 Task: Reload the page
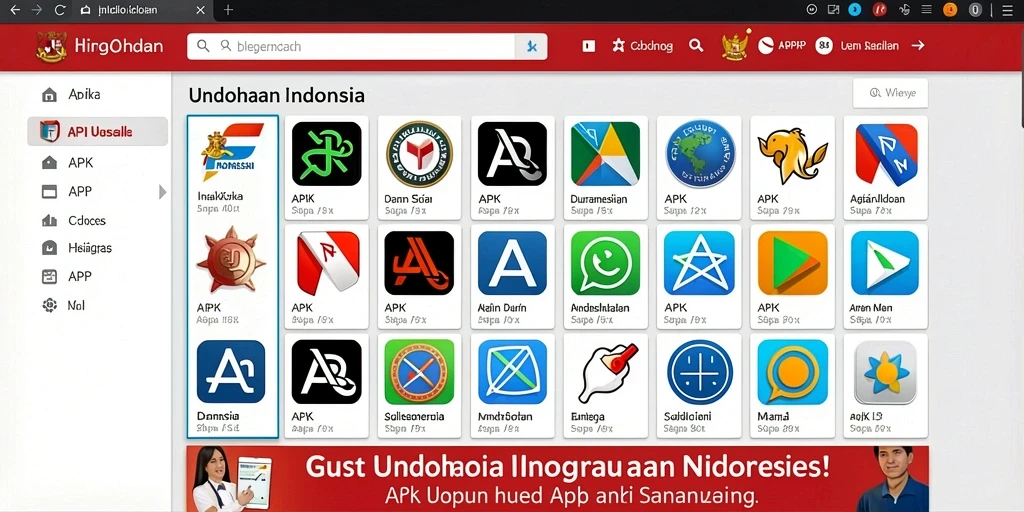point(60,10)
